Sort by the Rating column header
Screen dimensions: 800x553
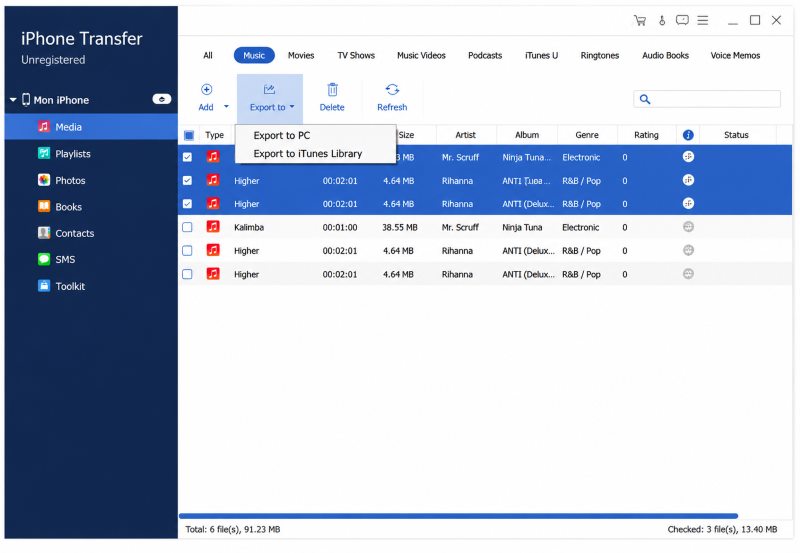[646, 135]
